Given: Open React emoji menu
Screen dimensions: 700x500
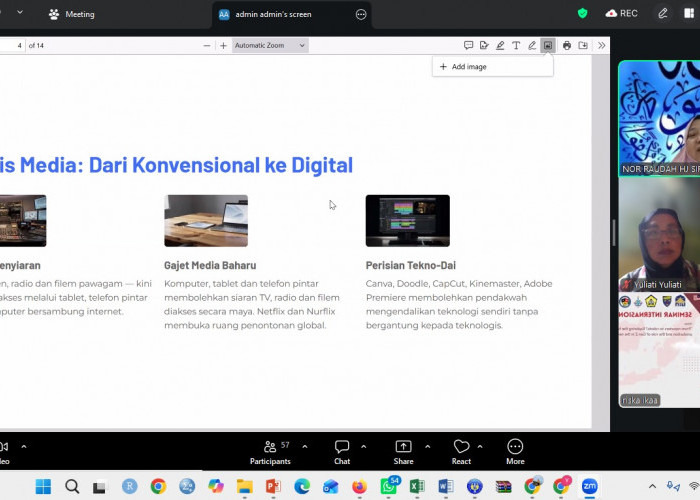Looking at the screenshot, I should (461, 452).
